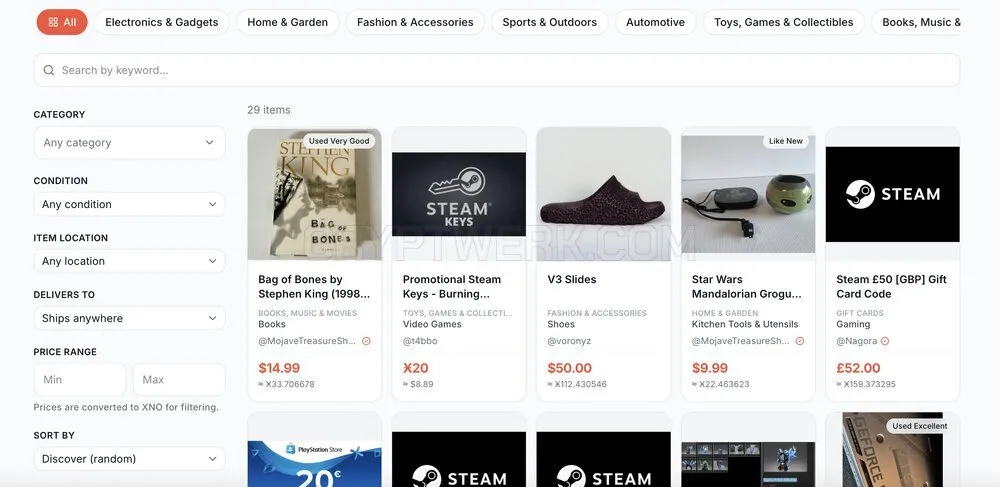
Task: Click verified badge on Bag of Bones seller
Action: (x=366, y=341)
